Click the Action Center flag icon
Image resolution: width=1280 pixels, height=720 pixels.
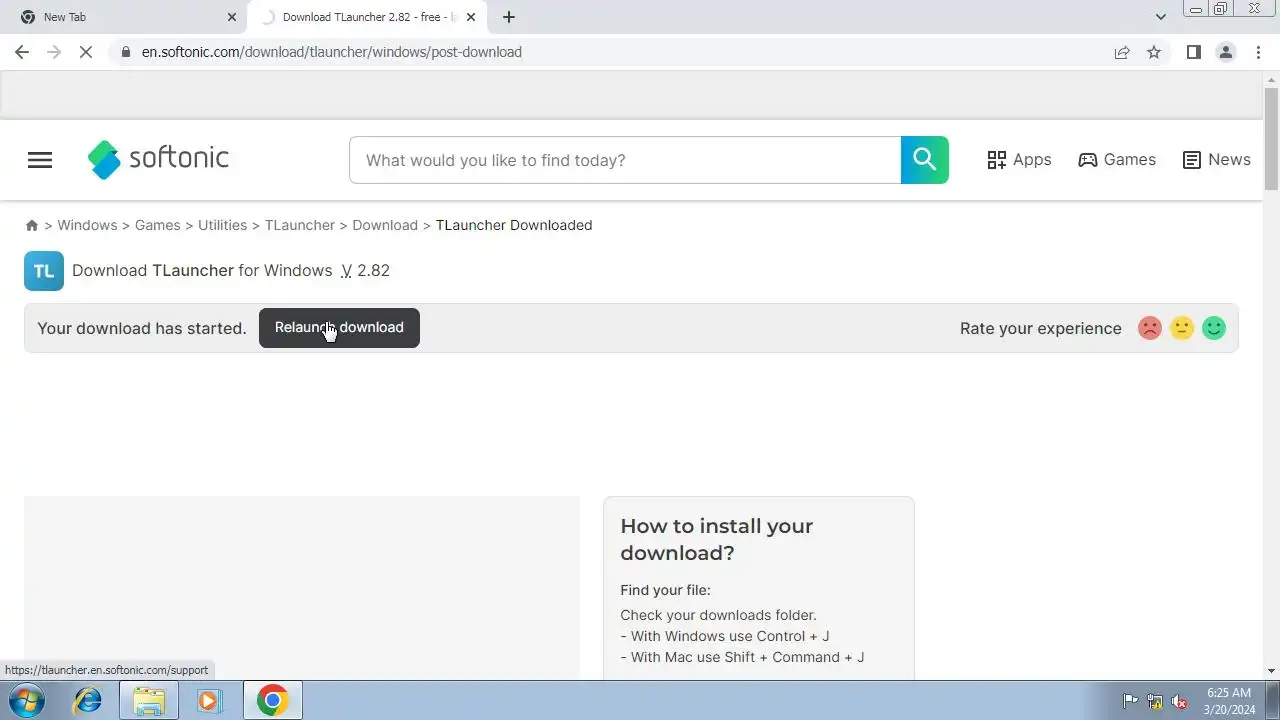(x=1130, y=702)
